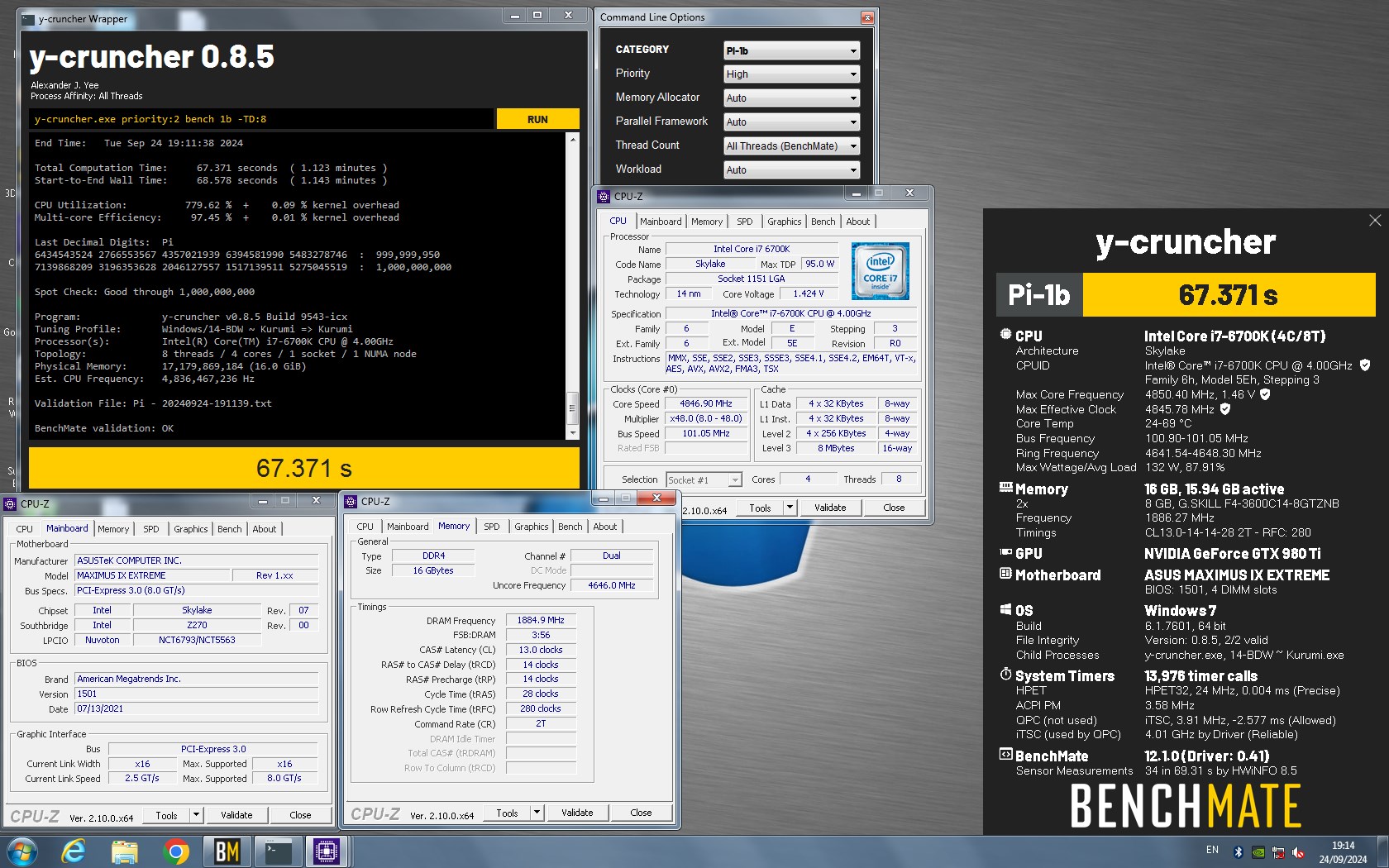Switch to BenchMate via the BM taskbar icon

(227, 851)
